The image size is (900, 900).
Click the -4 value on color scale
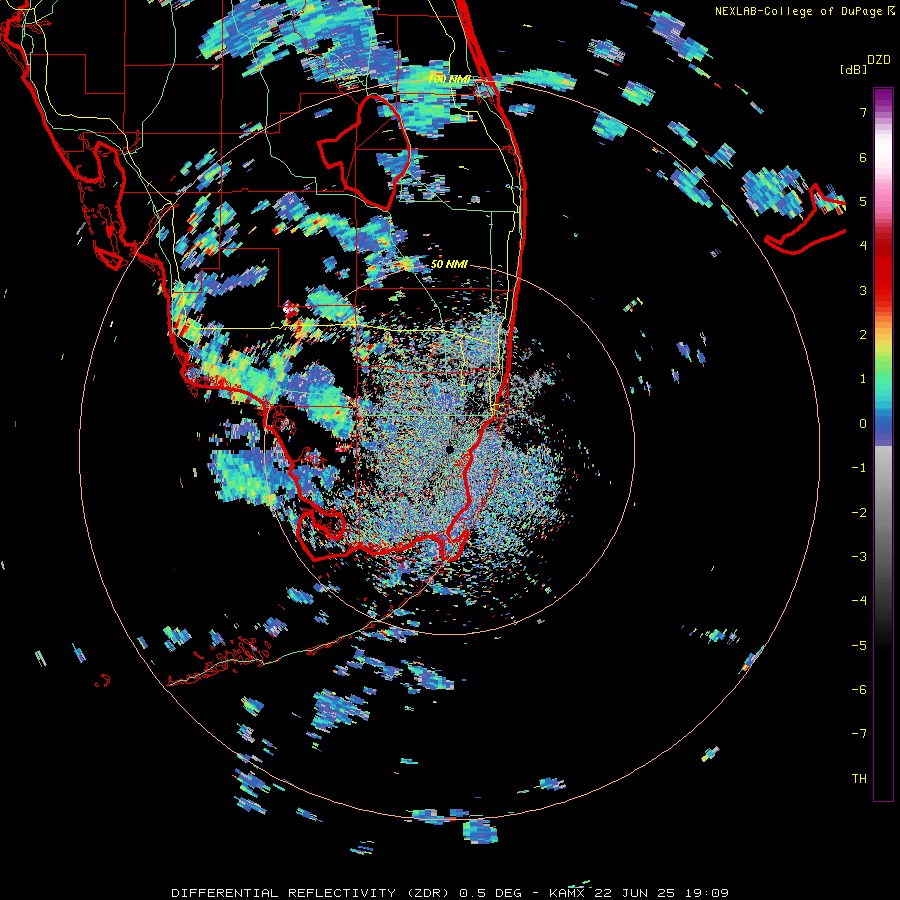click(x=859, y=601)
